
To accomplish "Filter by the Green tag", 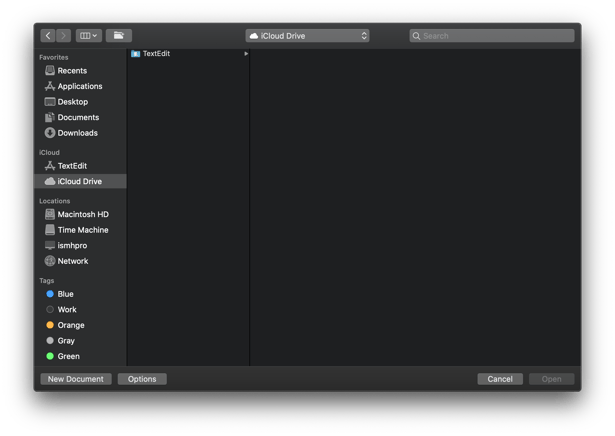I will coord(80,356).
